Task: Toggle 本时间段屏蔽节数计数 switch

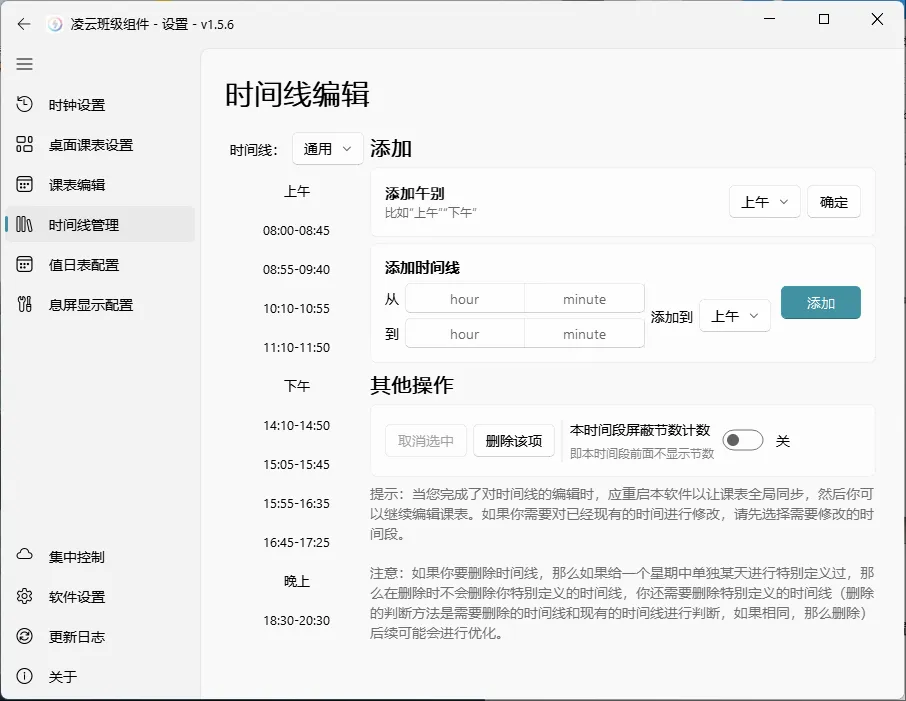Action: [742, 440]
